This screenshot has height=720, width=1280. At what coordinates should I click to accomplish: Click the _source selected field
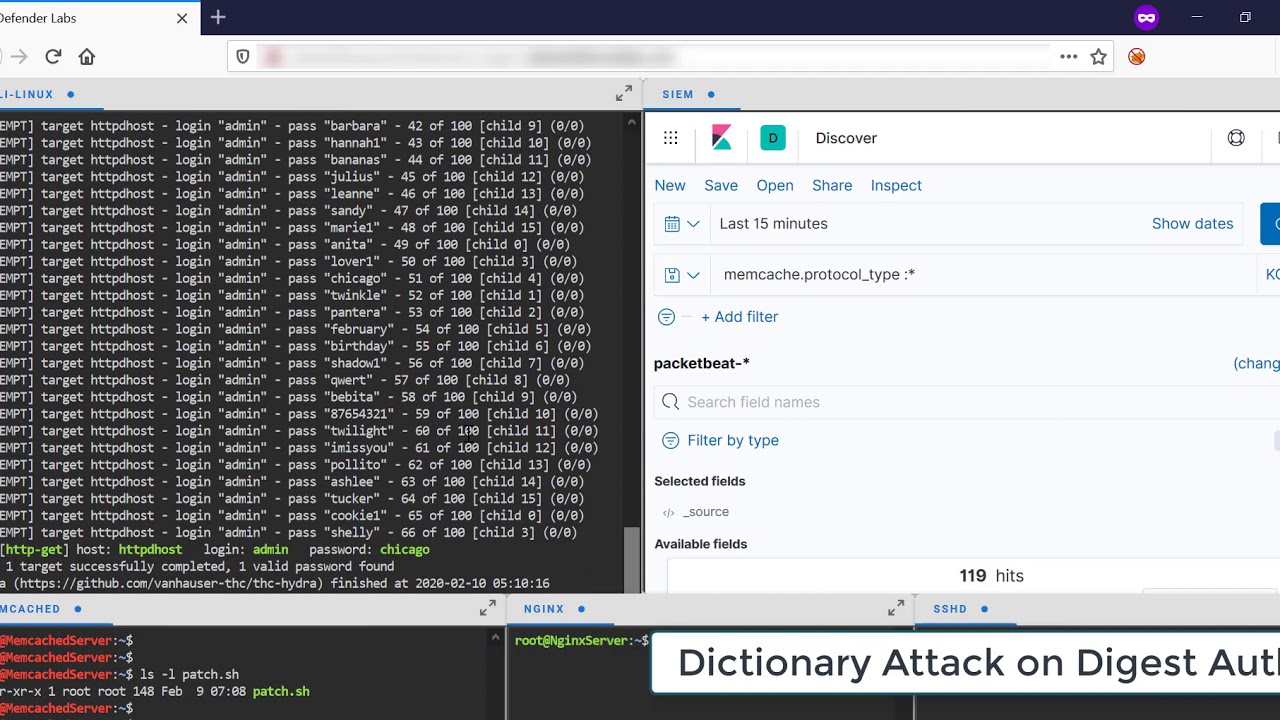tap(705, 512)
